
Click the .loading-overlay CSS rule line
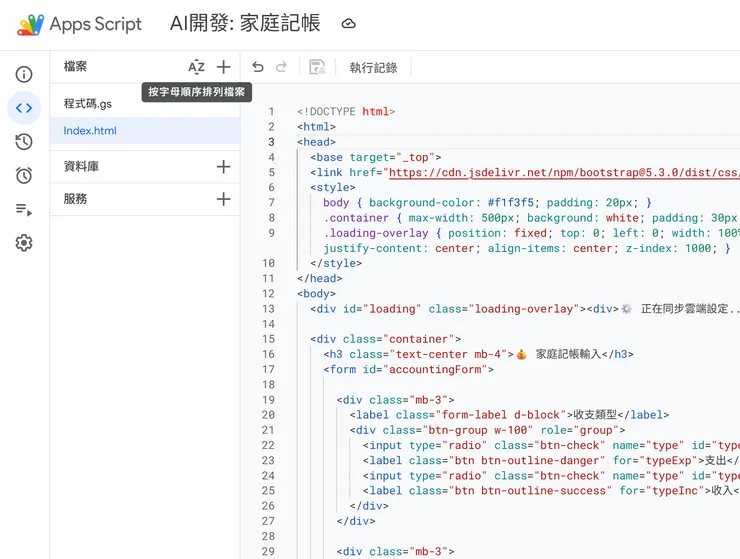click(531, 233)
